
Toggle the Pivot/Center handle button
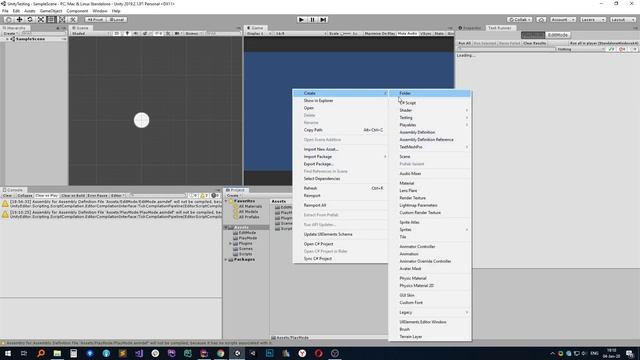(x=96, y=20)
